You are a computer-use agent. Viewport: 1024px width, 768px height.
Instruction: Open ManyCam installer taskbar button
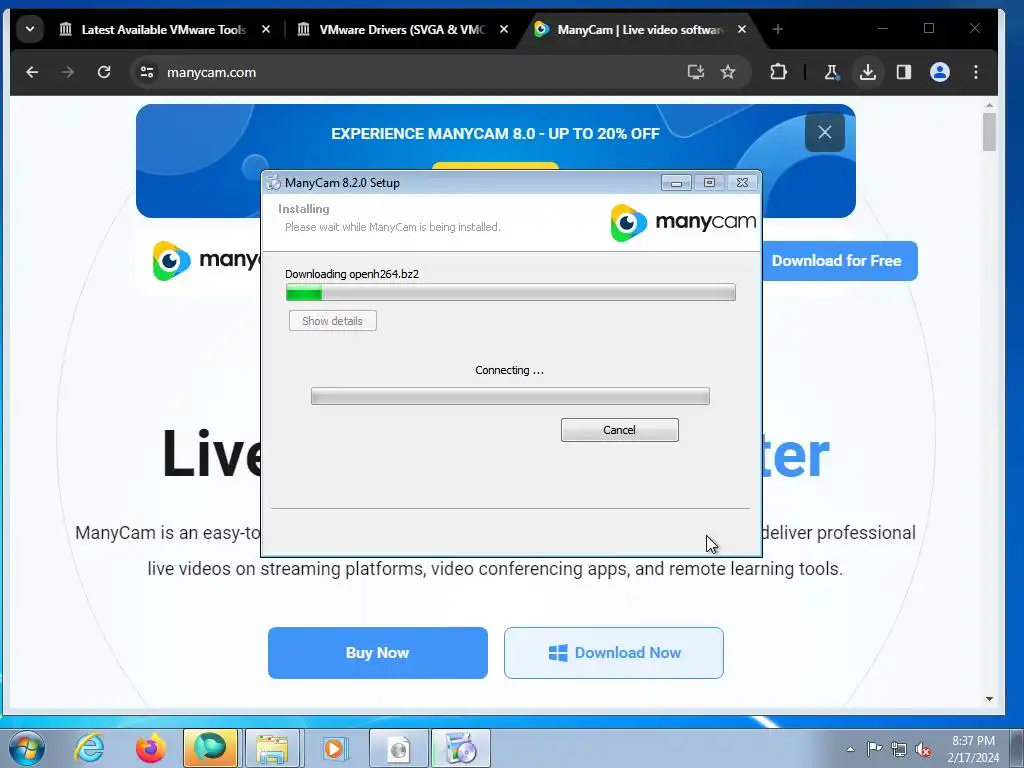tap(461, 748)
